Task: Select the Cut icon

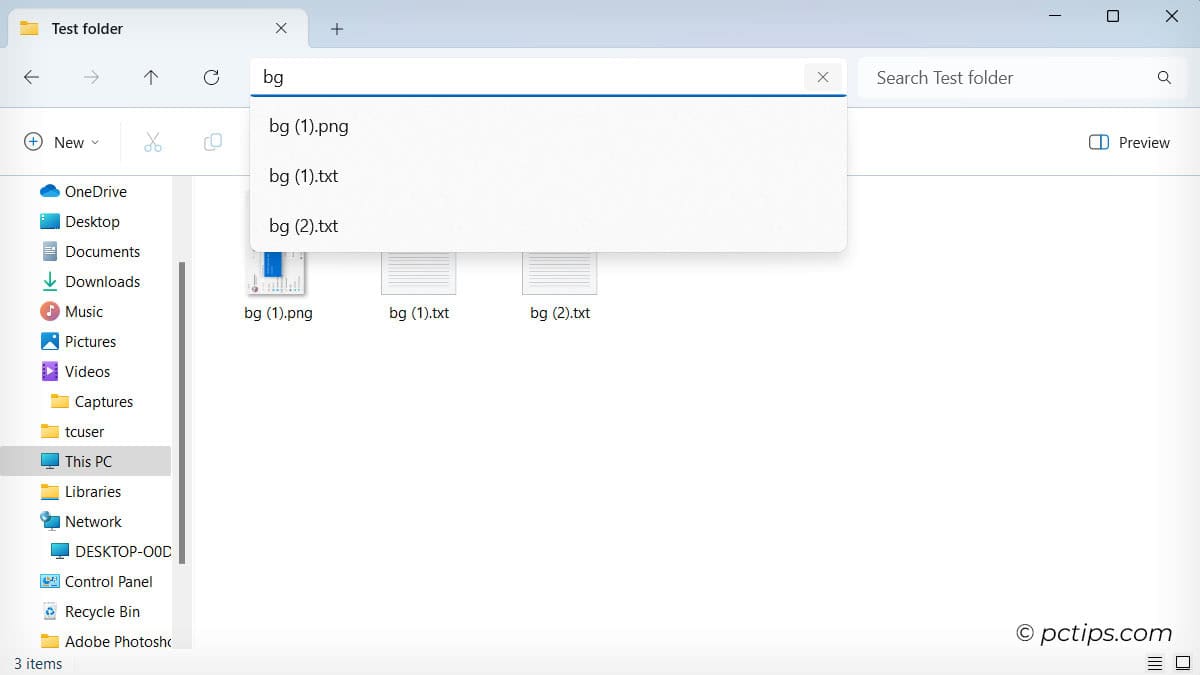Action: tap(152, 142)
